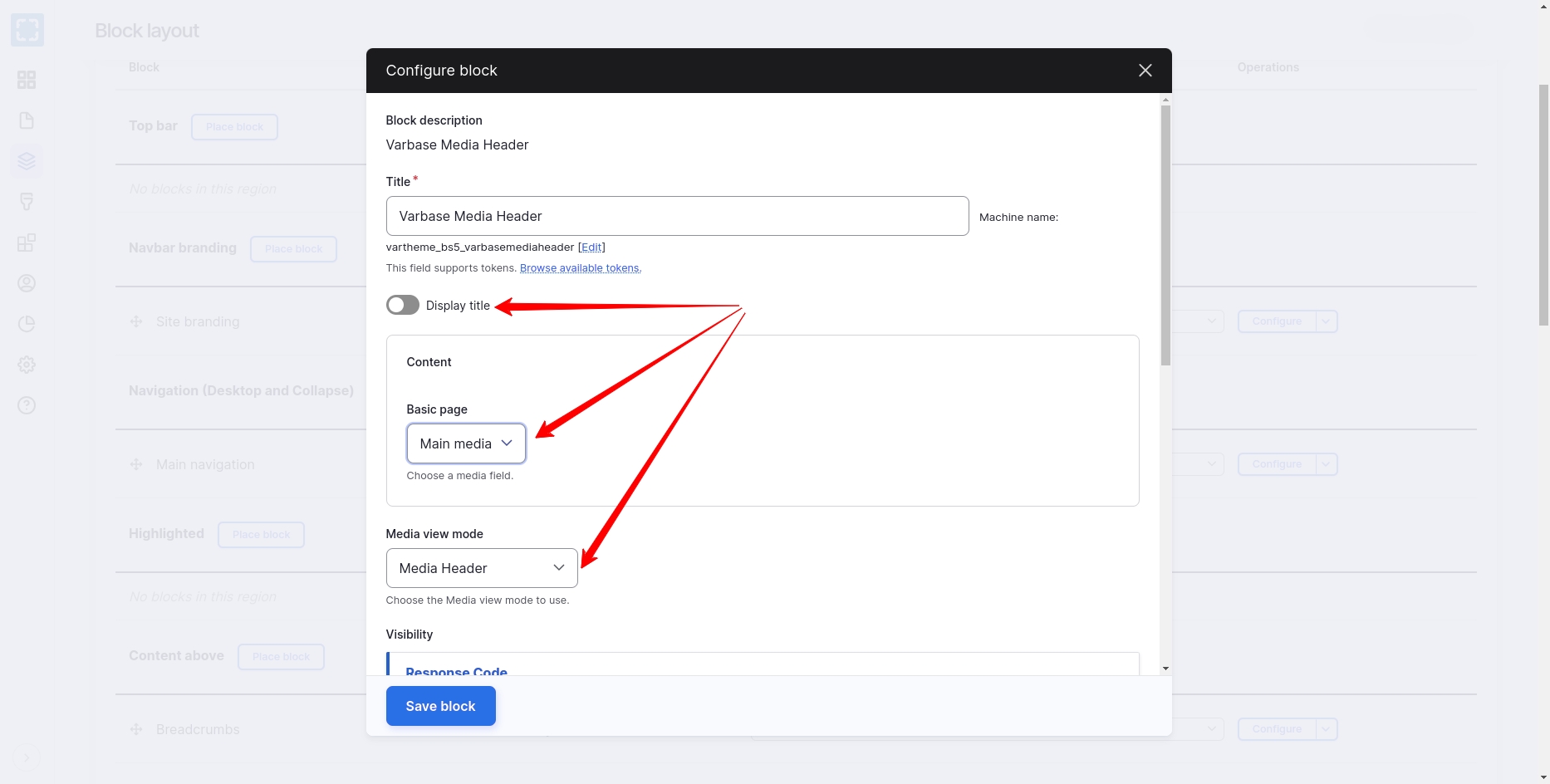Click the Save block button
The width and height of the screenshot is (1550, 784).
[440, 706]
